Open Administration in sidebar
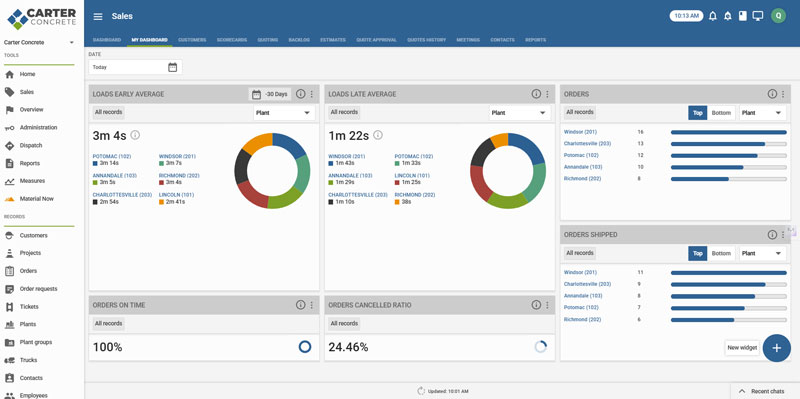 [x=39, y=128]
